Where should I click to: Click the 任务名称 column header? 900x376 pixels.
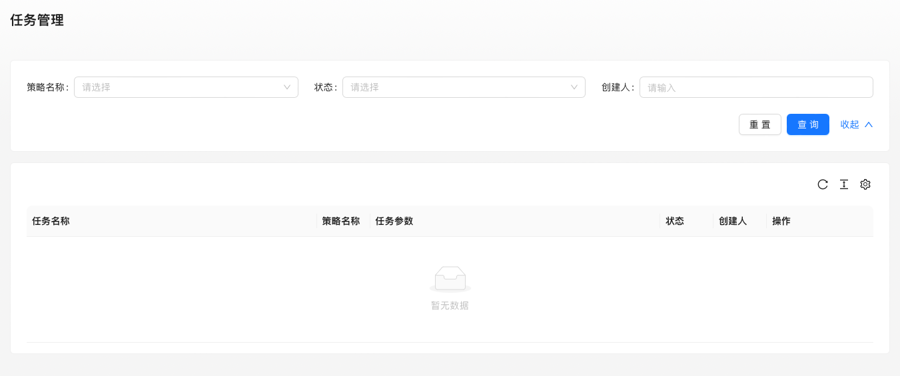tap(171, 221)
